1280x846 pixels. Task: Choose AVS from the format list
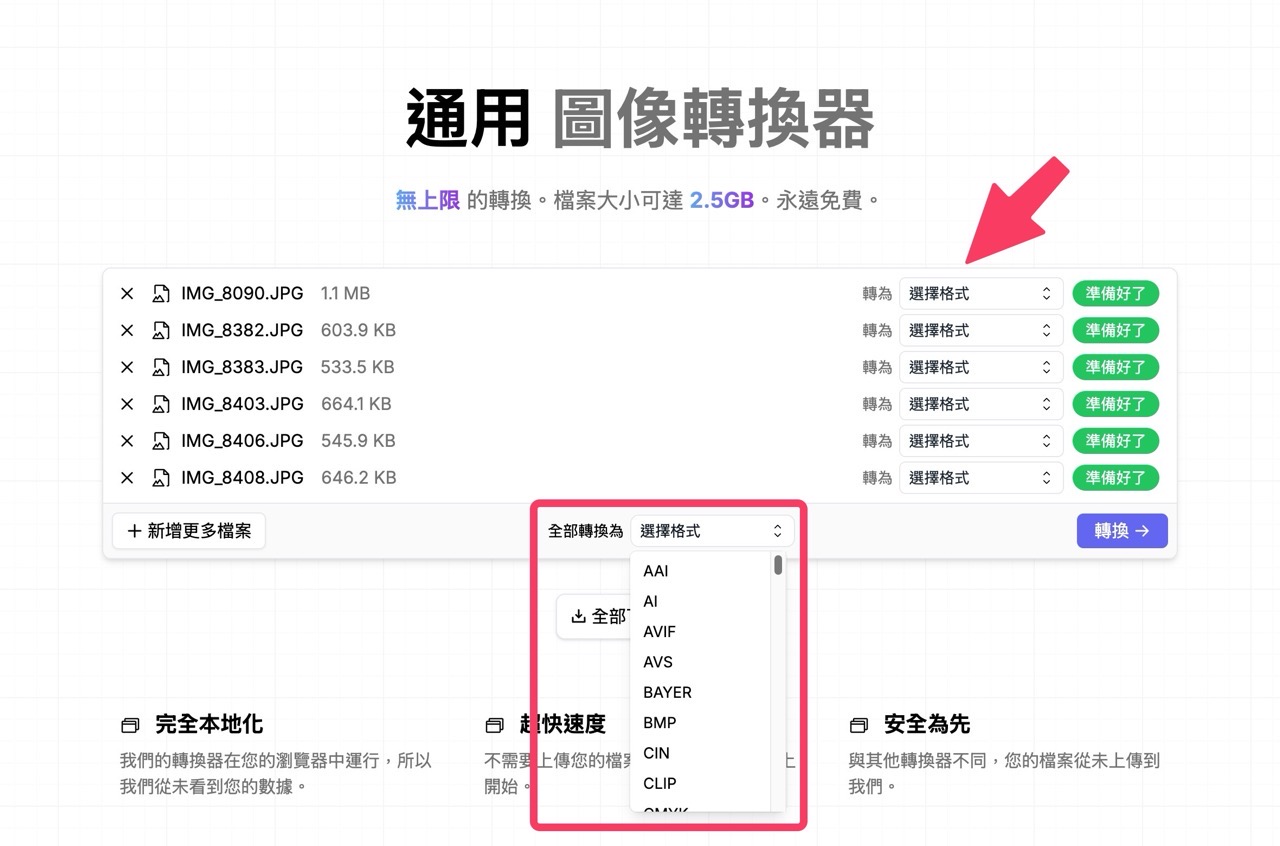pyautogui.click(x=701, y=662)
